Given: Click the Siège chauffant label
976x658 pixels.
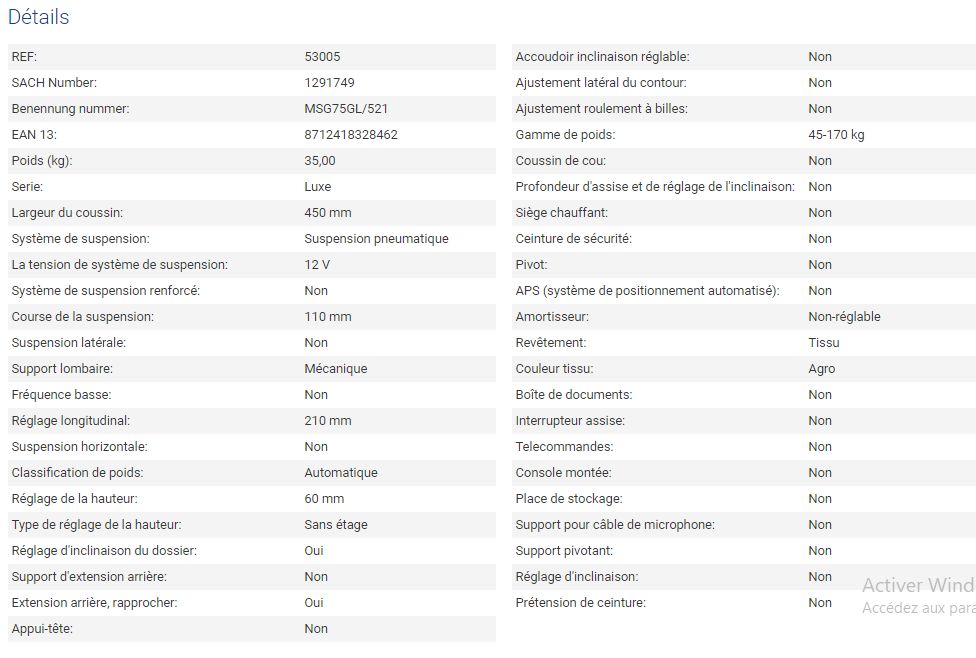Looking at the screenshot, I should [x=561, y=213].
